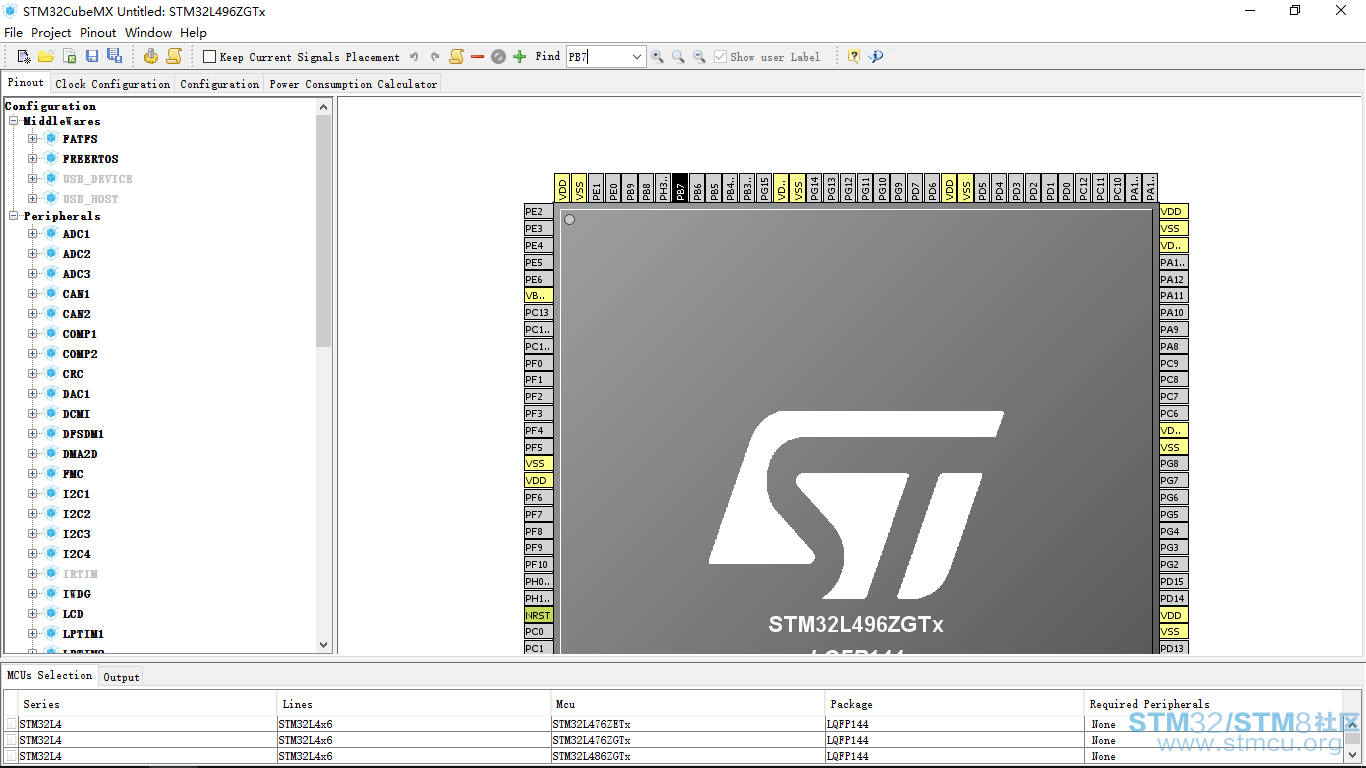Click the CAN1 peripheral cube icon
The height and width of the screenshot is (768, 1366).
click(x=51, y=294)
